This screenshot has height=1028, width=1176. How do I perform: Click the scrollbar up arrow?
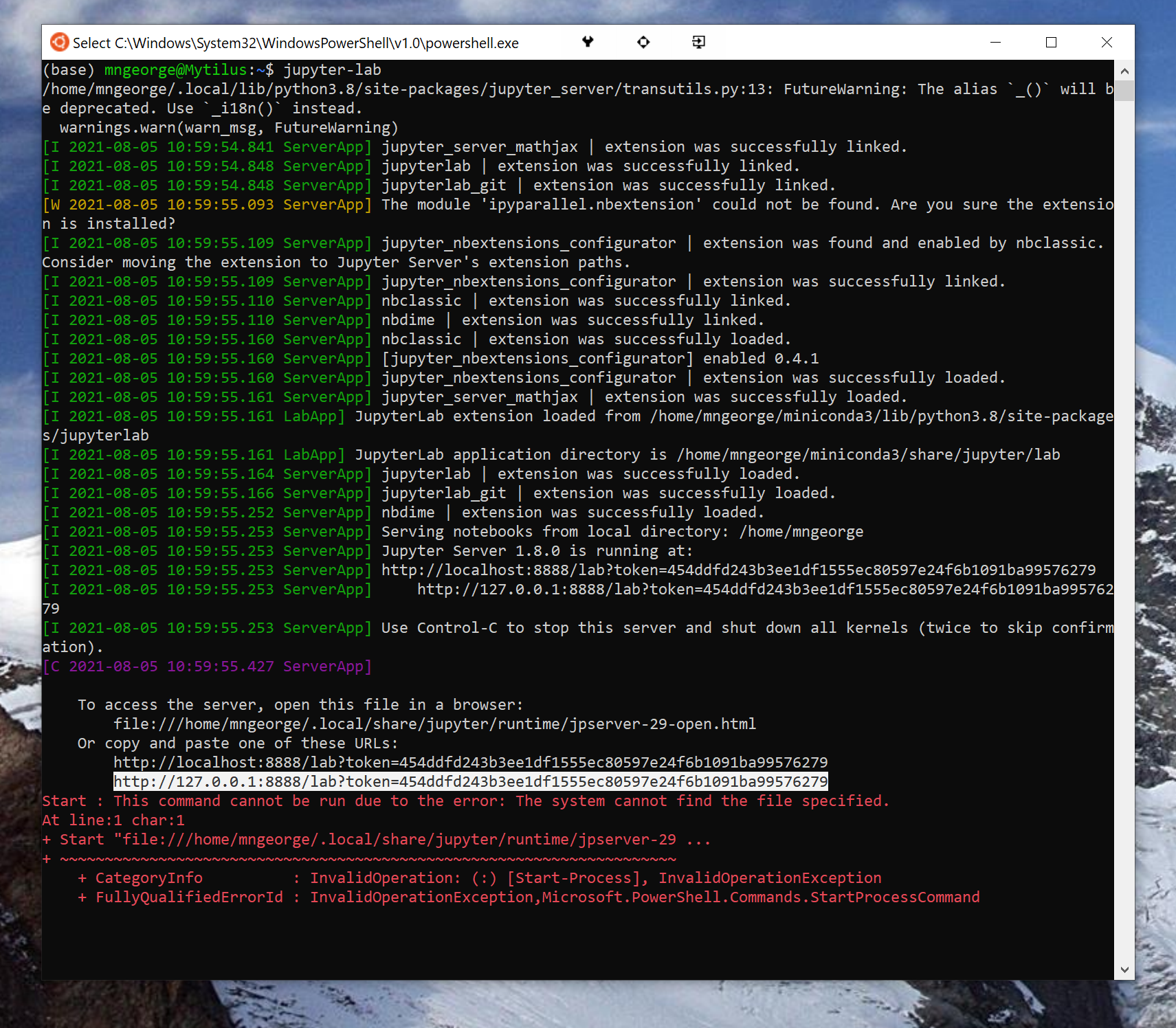click(1124, 71)
